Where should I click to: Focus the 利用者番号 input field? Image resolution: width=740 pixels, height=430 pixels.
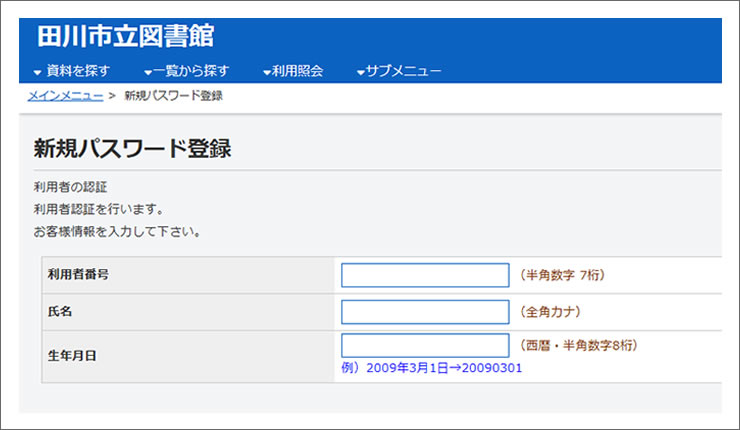click(x=425, y=275)
